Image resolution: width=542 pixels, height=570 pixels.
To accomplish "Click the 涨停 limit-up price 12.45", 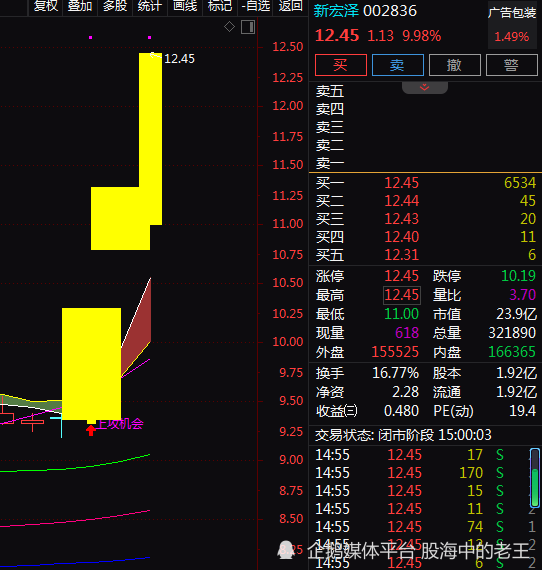I will [402, 276].
